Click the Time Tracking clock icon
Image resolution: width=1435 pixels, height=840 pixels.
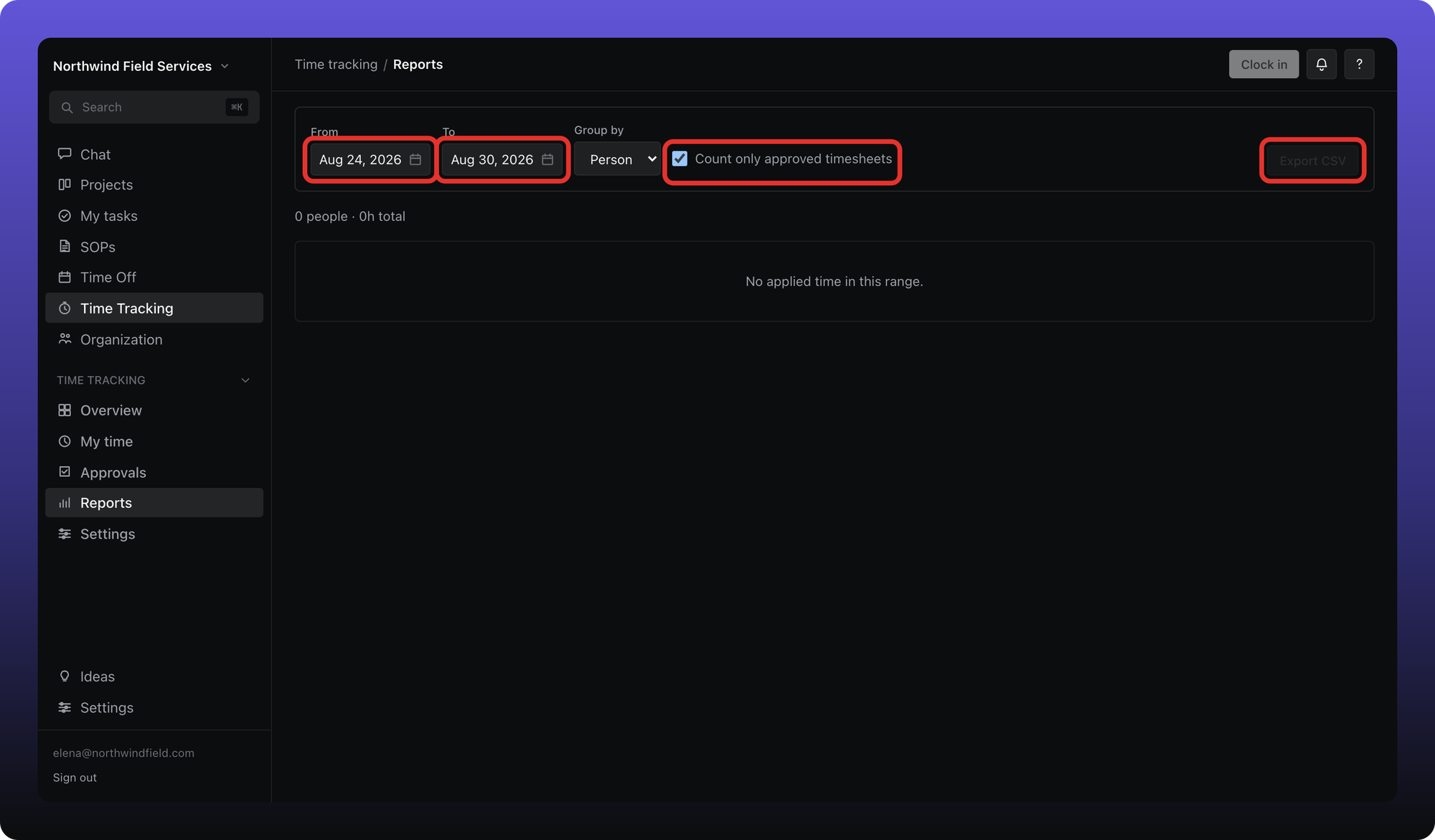65,308
